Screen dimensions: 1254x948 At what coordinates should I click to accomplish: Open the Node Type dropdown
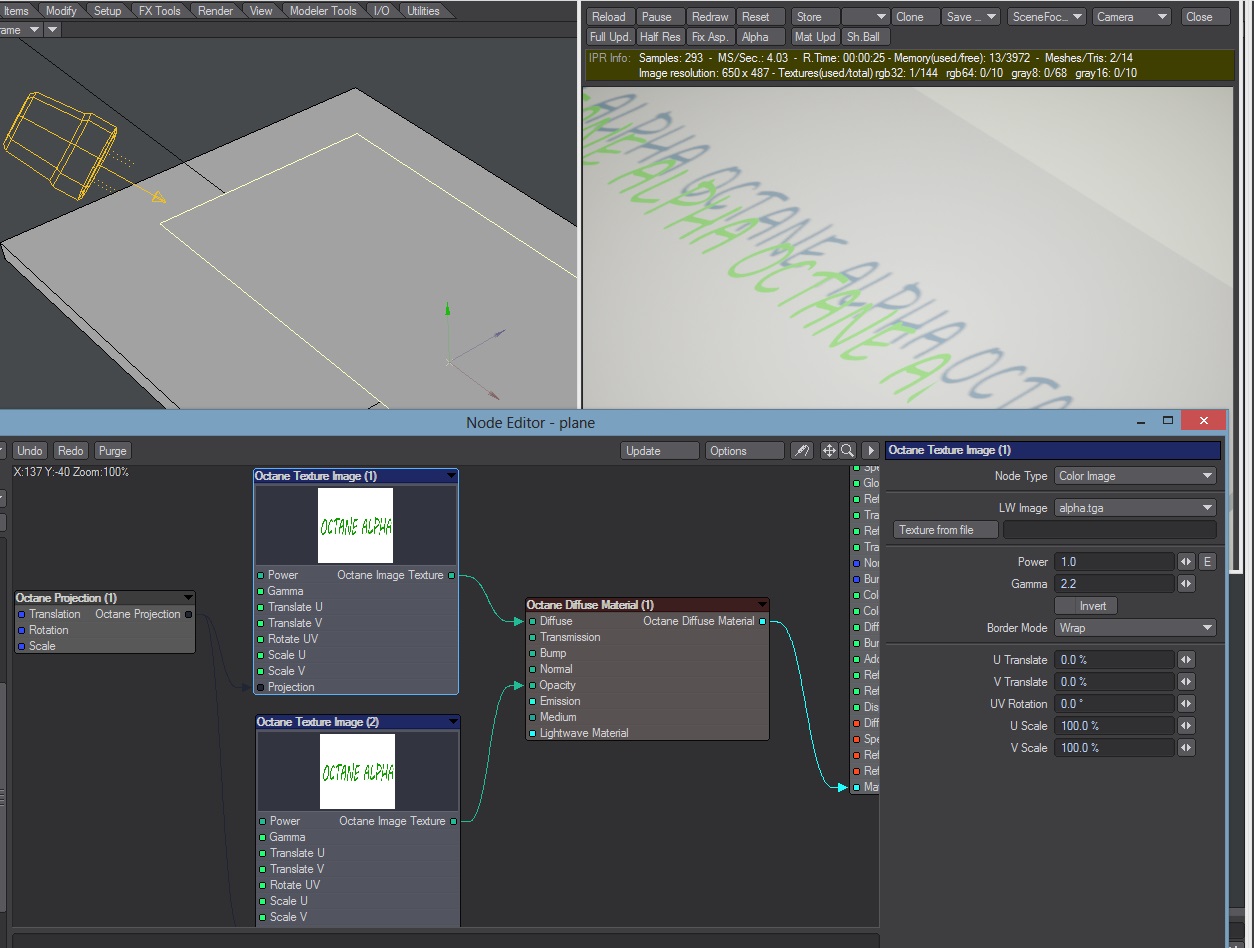pyautogui.click(x=1135, y=476)
